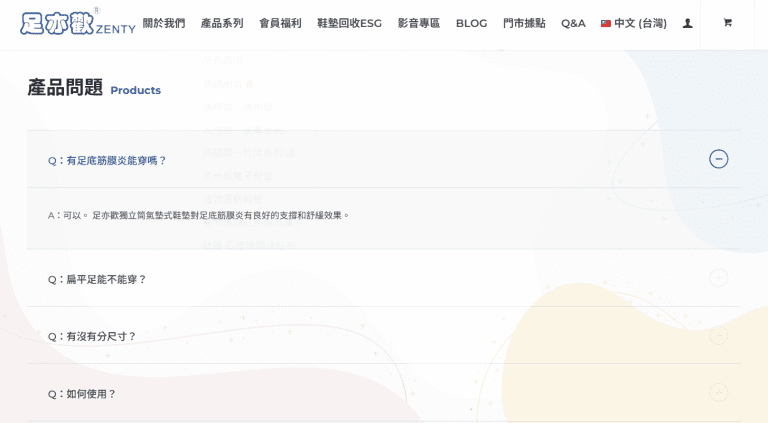
Task: Click the Q&A navigation link
Action: coord(573,23)
